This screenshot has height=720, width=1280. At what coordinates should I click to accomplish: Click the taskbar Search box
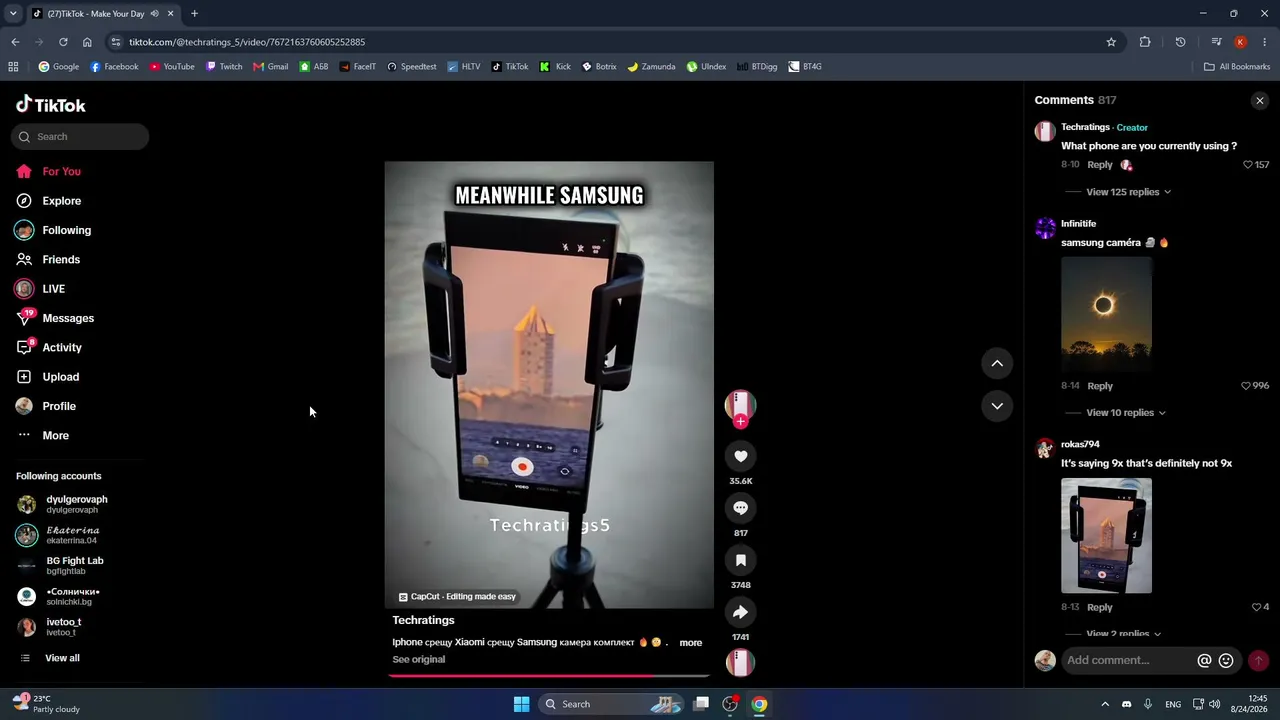point(612,704)
